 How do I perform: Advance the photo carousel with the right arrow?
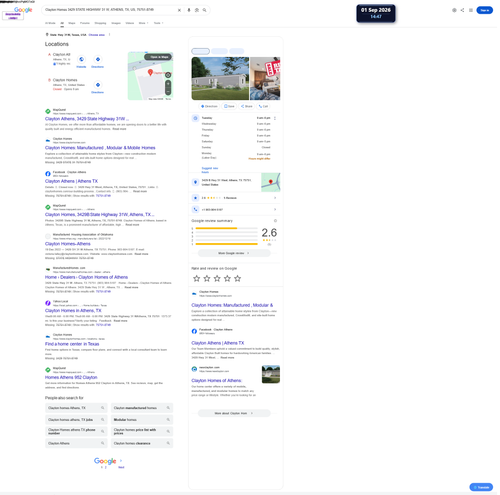(x=277, y=78)
